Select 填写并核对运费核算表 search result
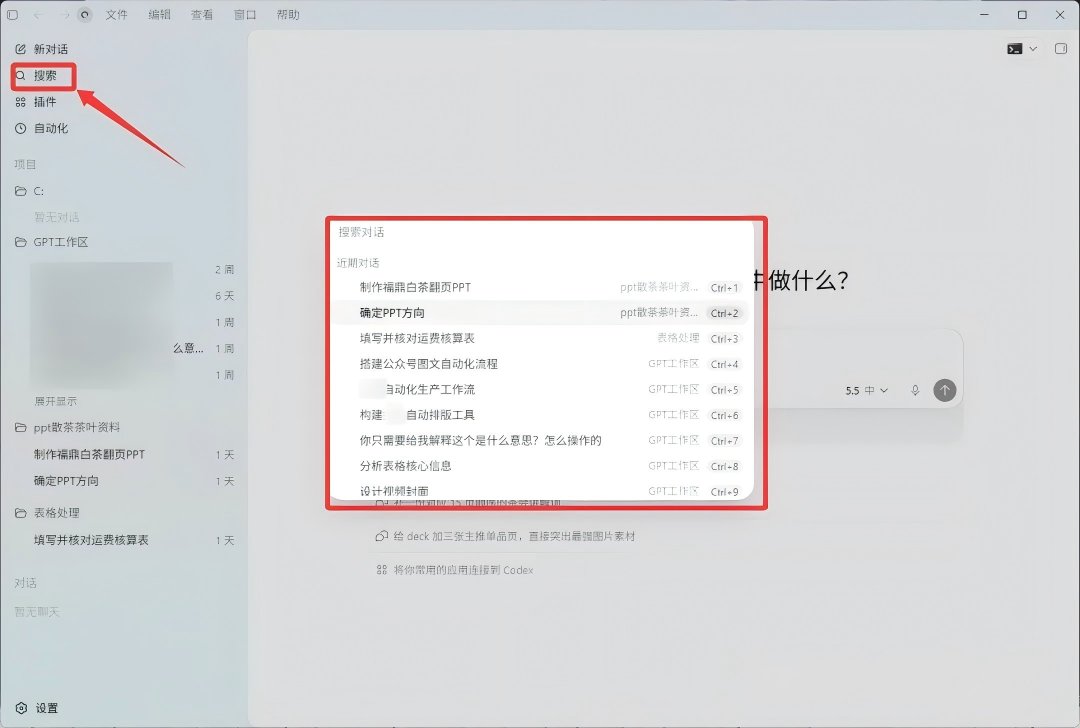This screenshot has width=1080, height=728. tap(539, 338)
